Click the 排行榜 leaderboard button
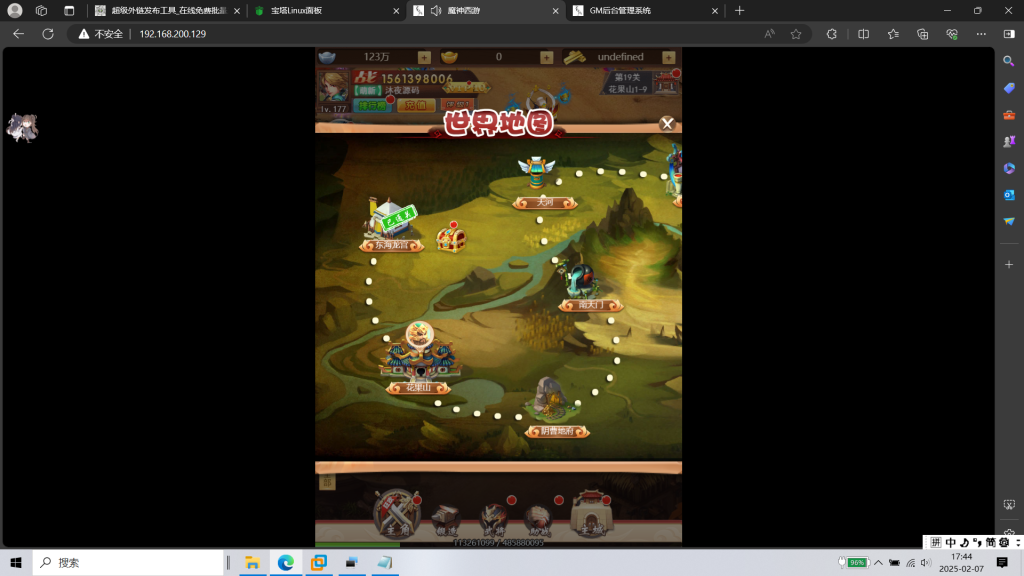The width and height of the screenshot is (1024, 576). pyautogui.click(x=372, y=105)
